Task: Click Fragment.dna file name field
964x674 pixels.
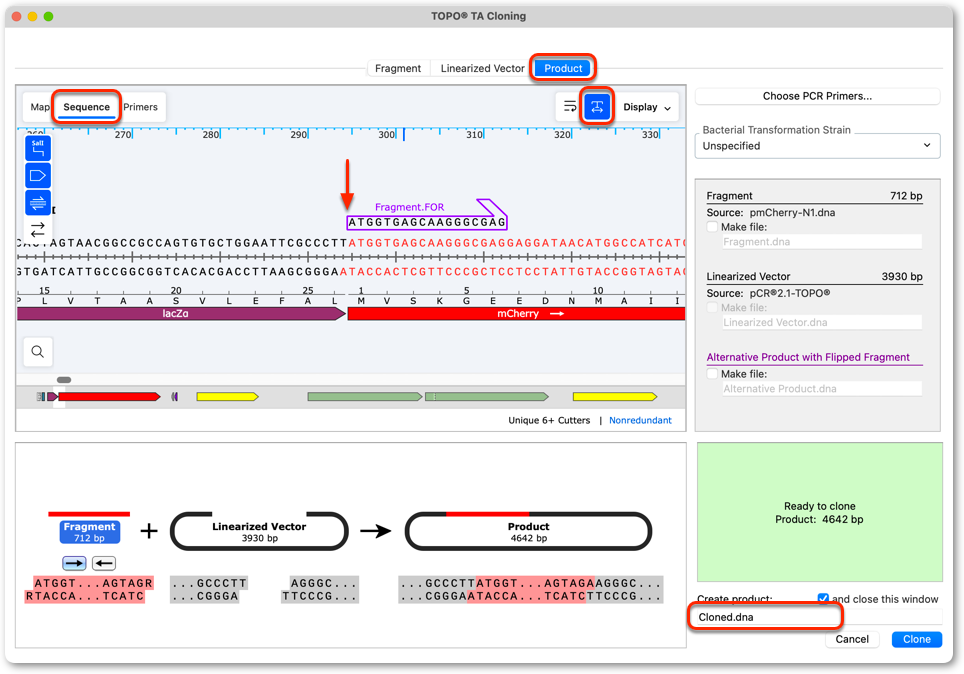Action: click(822, 242)
